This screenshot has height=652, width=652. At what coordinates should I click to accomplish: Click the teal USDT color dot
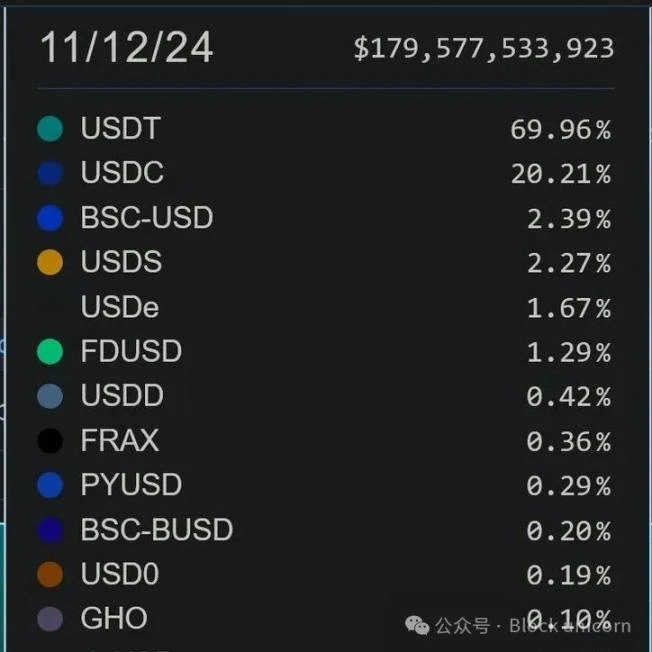(x=49, y=128)
